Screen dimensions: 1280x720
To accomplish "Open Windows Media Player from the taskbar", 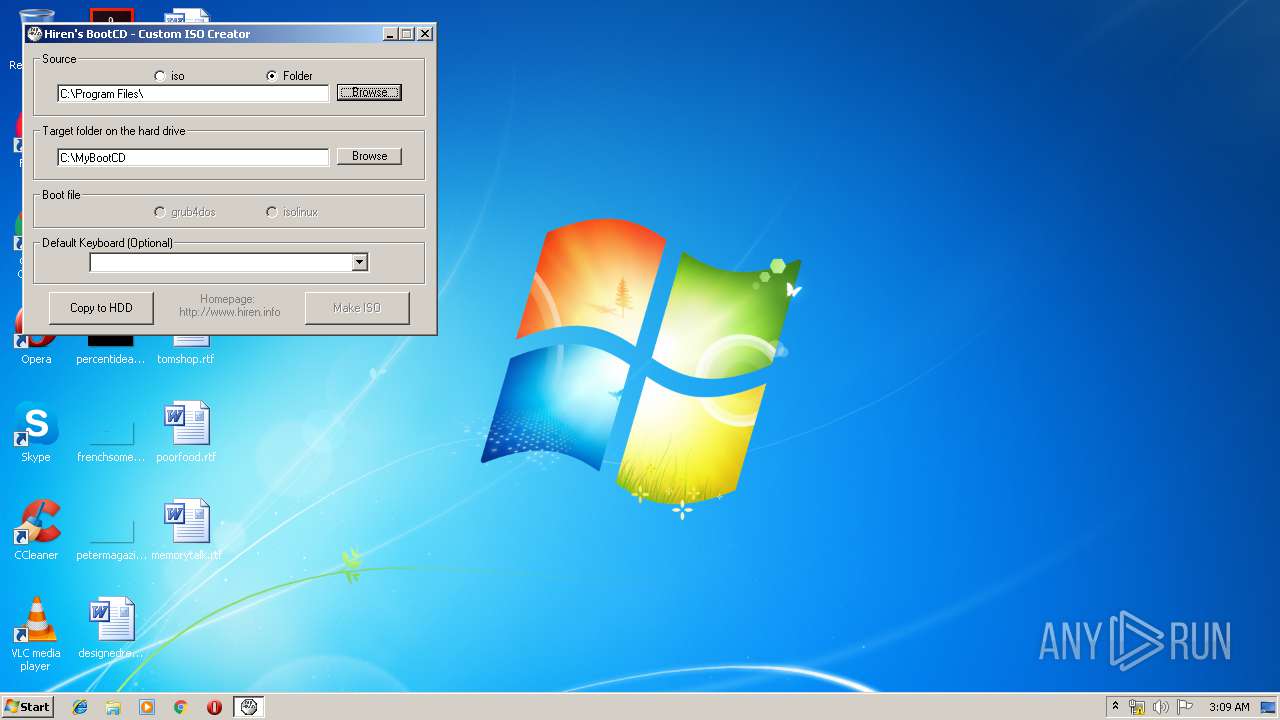I will click(x=147, y=707).
